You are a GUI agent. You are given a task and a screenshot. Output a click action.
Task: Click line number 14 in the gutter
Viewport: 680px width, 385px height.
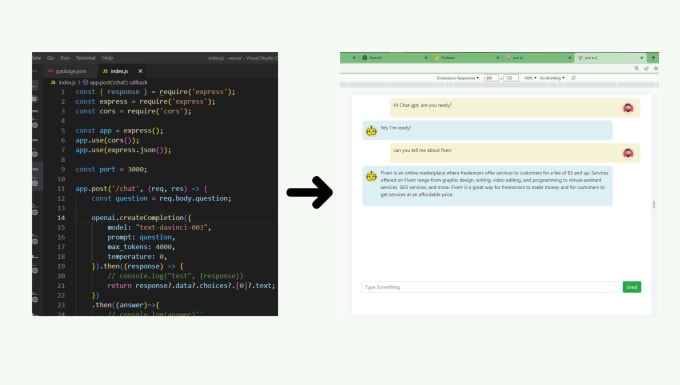tap(61, 218)
